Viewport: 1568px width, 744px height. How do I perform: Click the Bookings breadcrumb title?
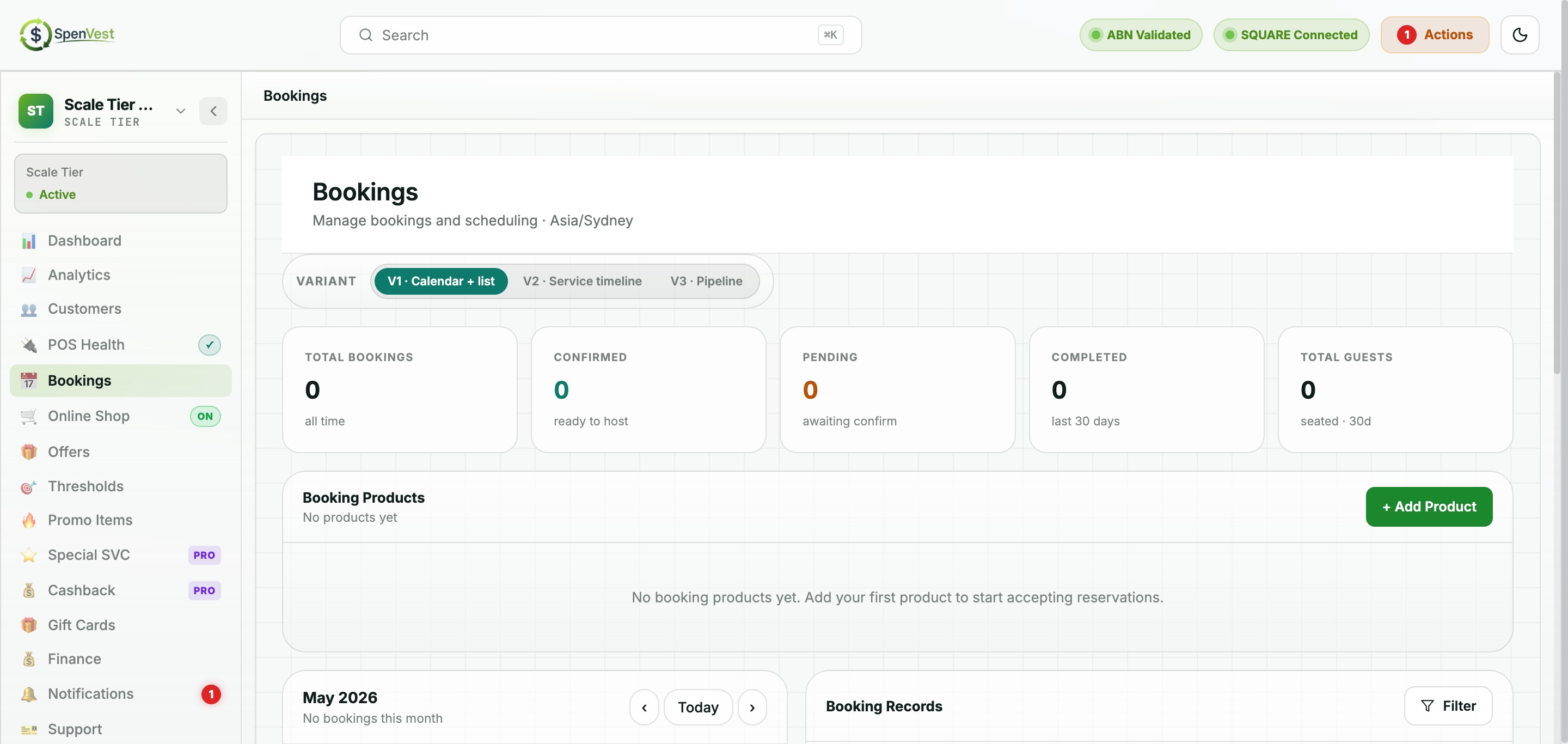point(295,96)
